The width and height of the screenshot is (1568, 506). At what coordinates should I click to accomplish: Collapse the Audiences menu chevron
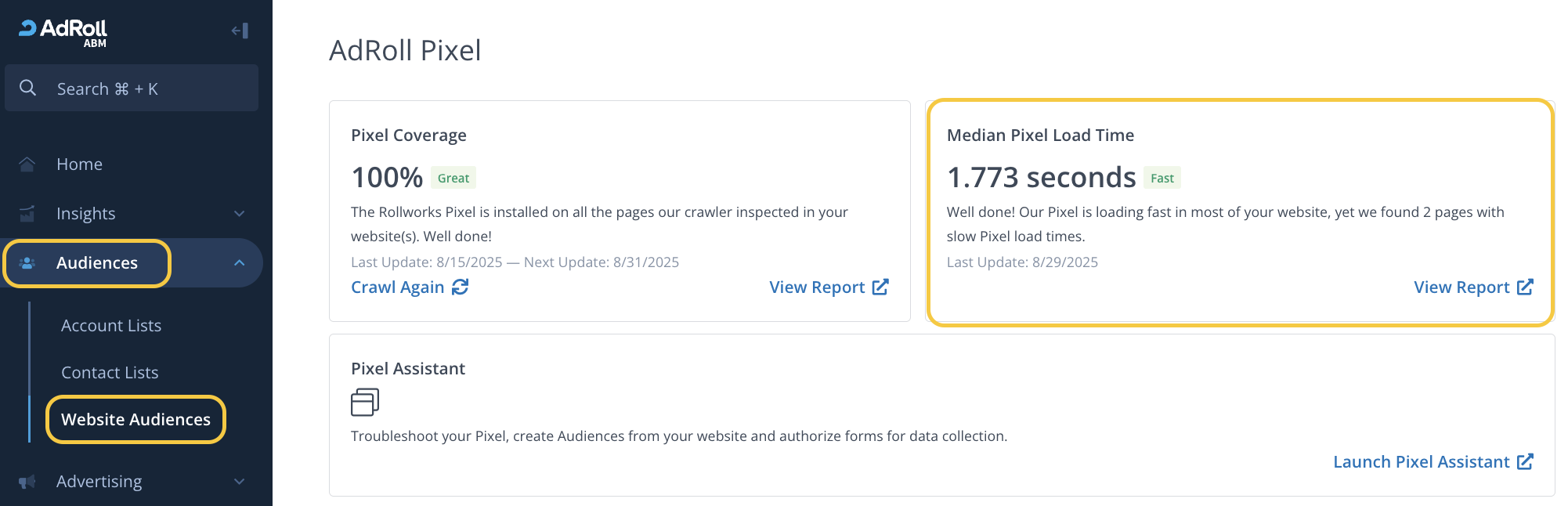coord(240,263)
